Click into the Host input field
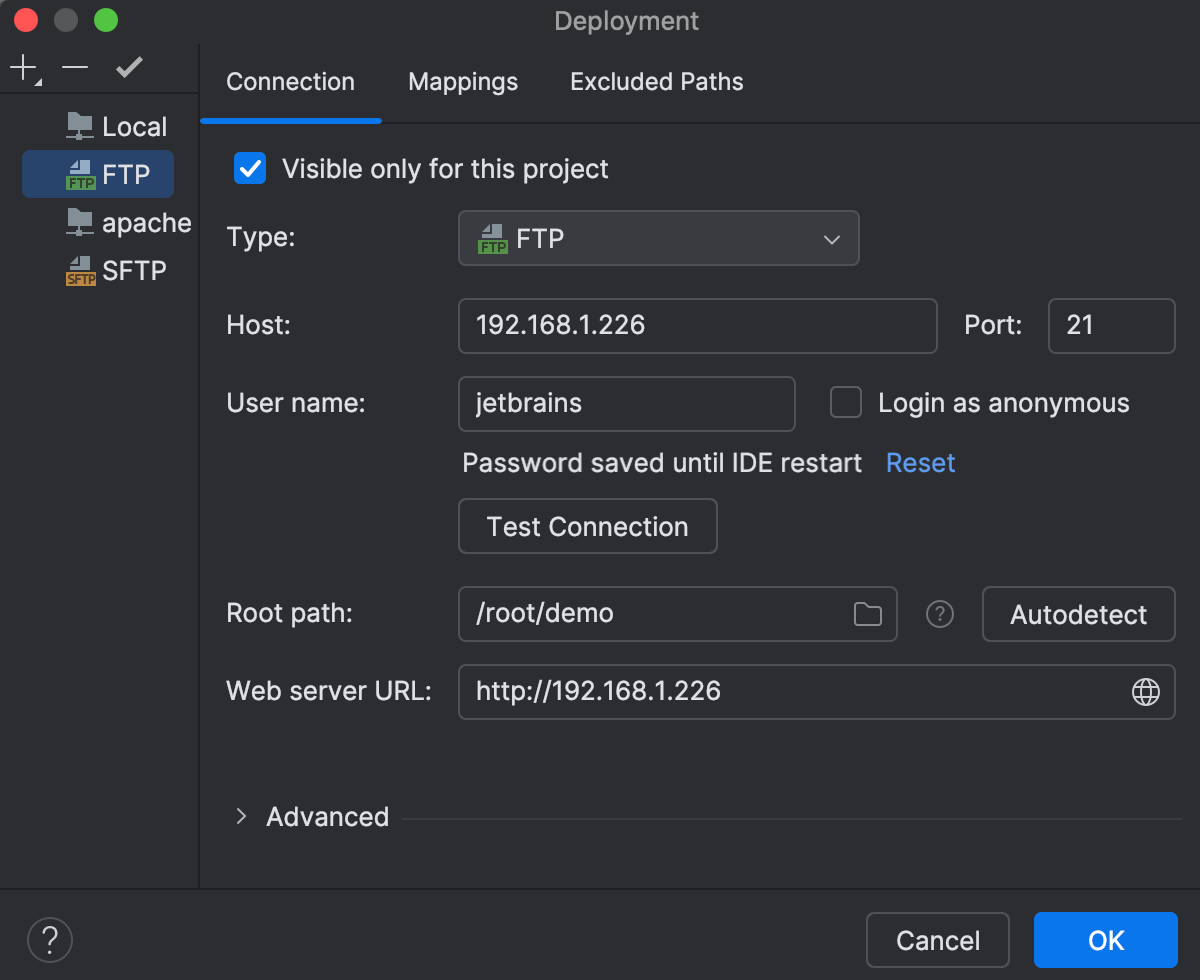 pyautogui.click(x=697, y=325)
